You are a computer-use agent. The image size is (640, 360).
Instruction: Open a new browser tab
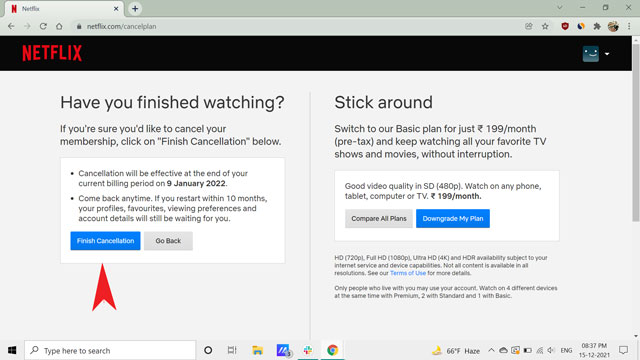(x=135, y=9)
